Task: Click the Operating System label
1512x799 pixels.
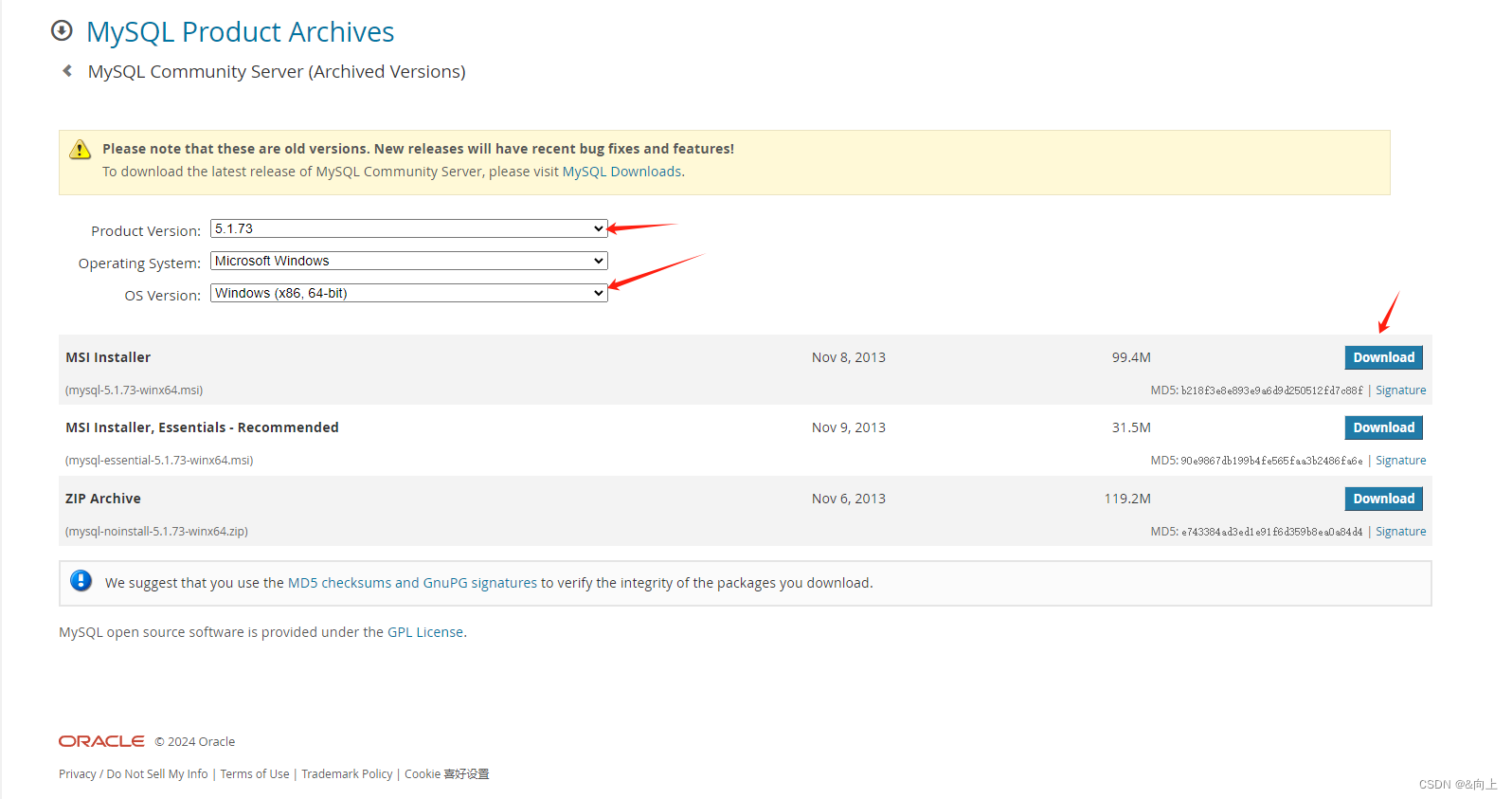Action: point(139,263)
